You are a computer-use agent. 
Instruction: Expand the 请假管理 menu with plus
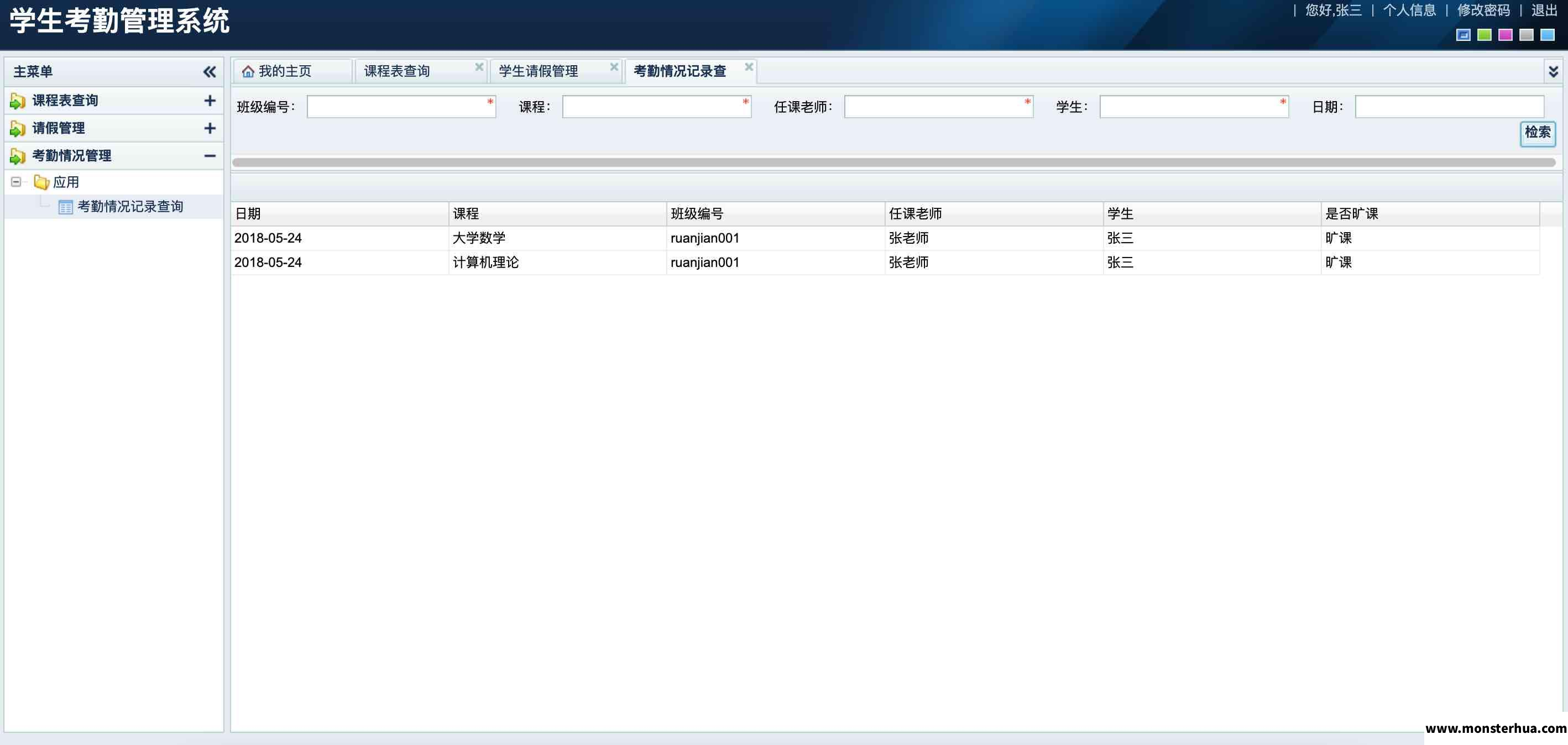pyautogui.click(x=210, y=128)
